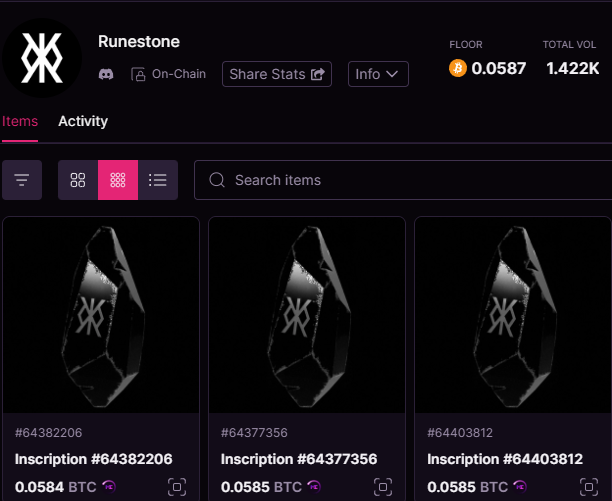Click the Bitcoin floor price icon

458,68
